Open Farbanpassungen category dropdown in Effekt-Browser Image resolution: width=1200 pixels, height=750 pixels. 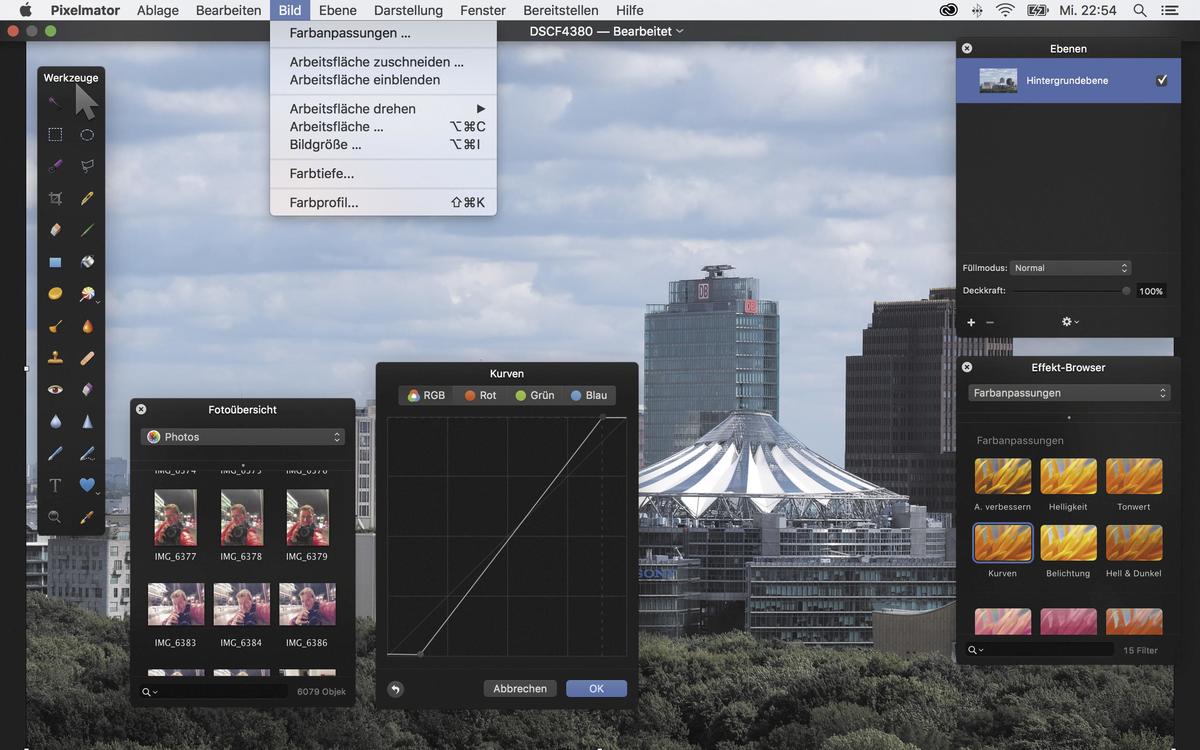[x=1069, y=393]
